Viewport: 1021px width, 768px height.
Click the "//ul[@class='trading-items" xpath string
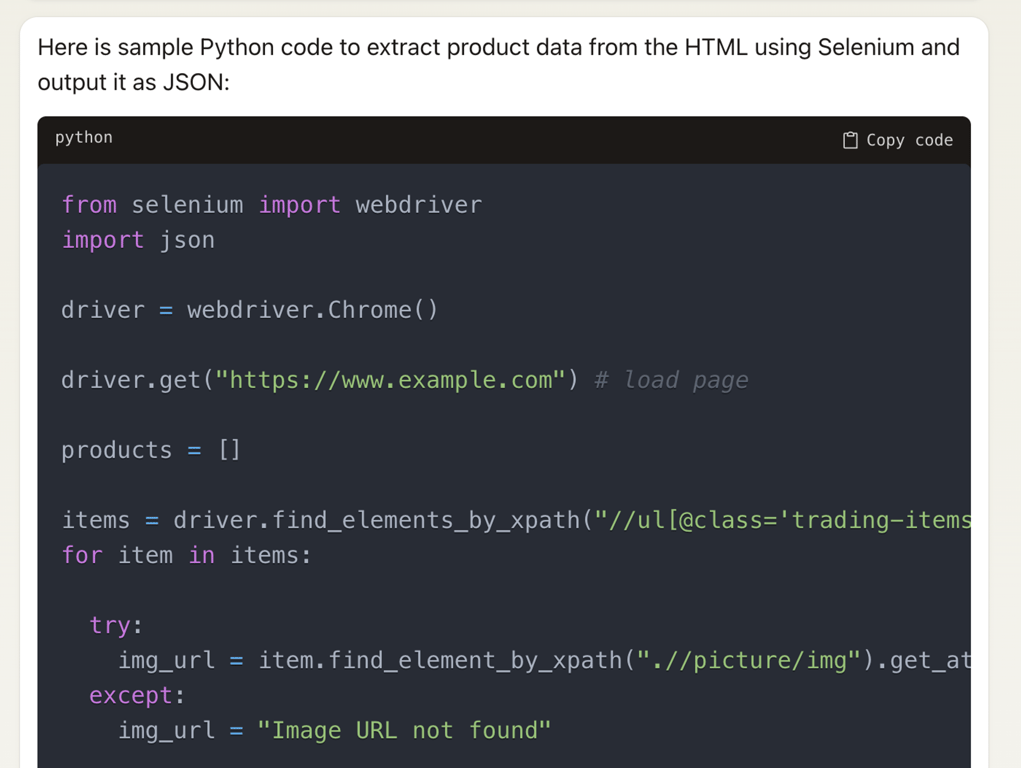point(783,520)
